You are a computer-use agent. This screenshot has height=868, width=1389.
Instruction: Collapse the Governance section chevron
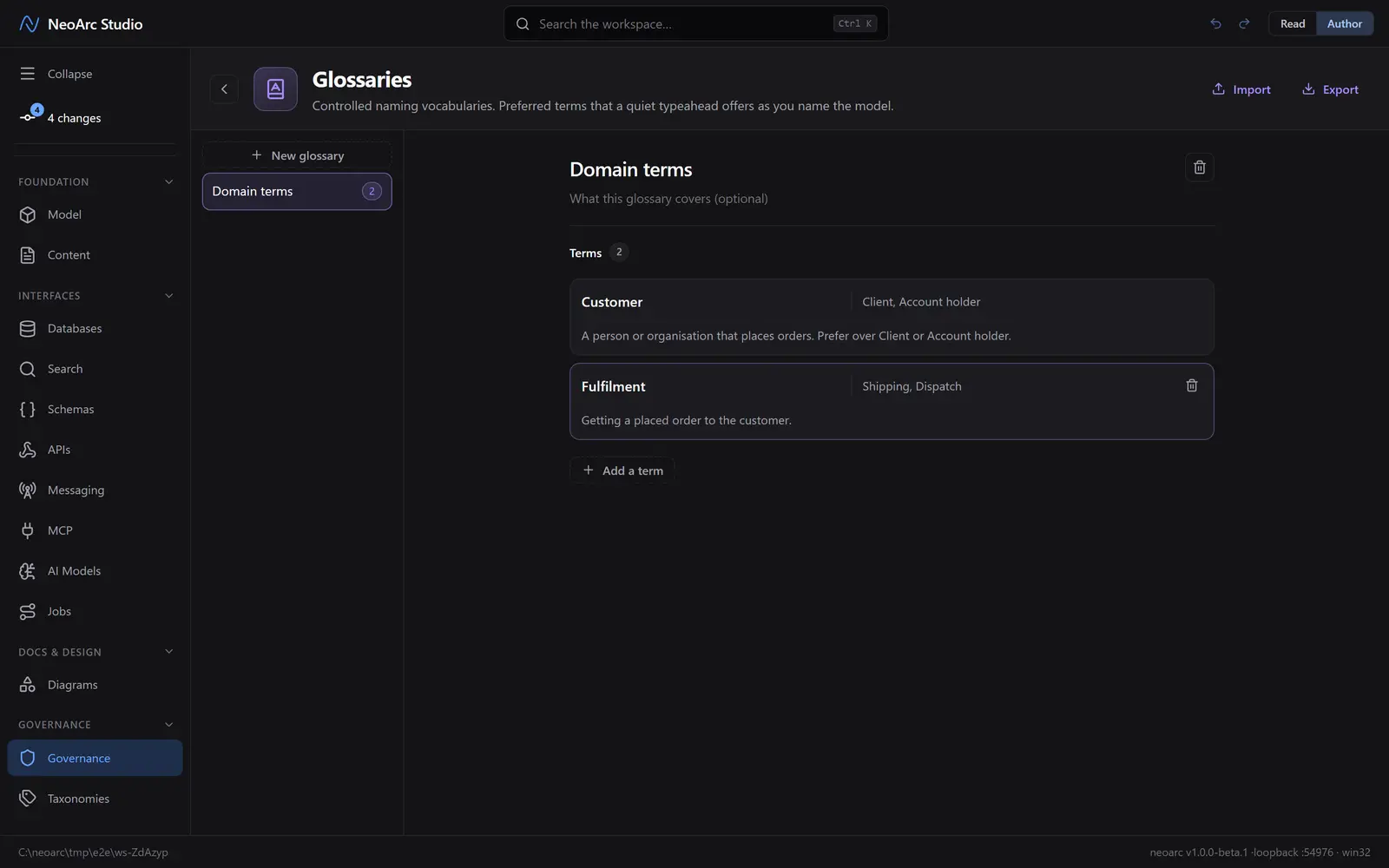coord(168,725)
